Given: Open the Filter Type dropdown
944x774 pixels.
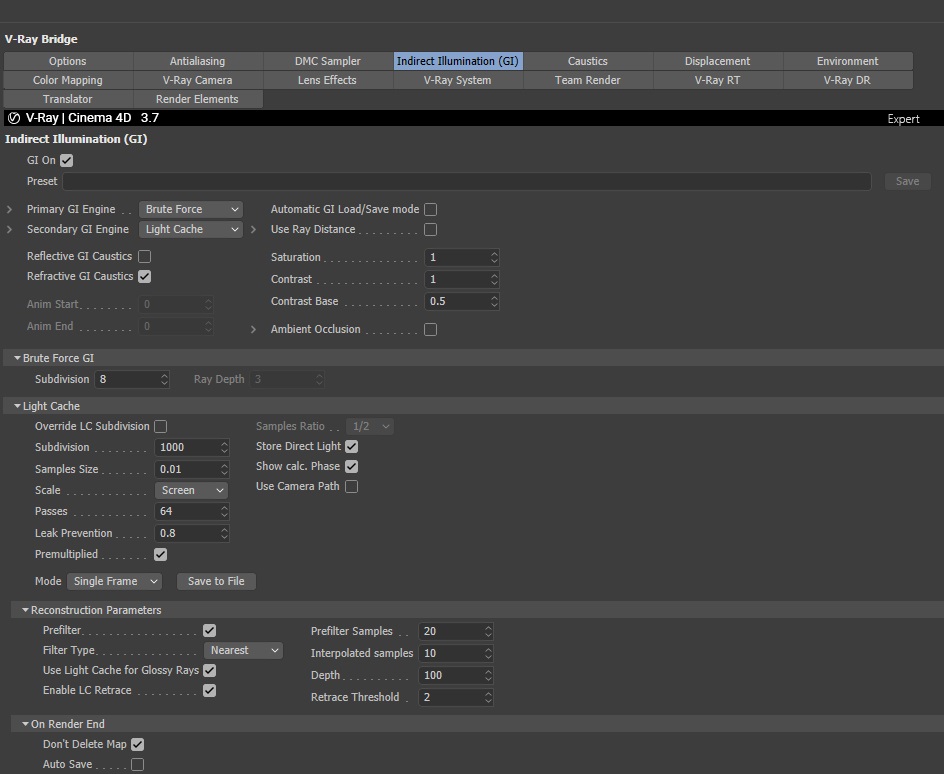Looking at the screenshot, I should (243, 651).
